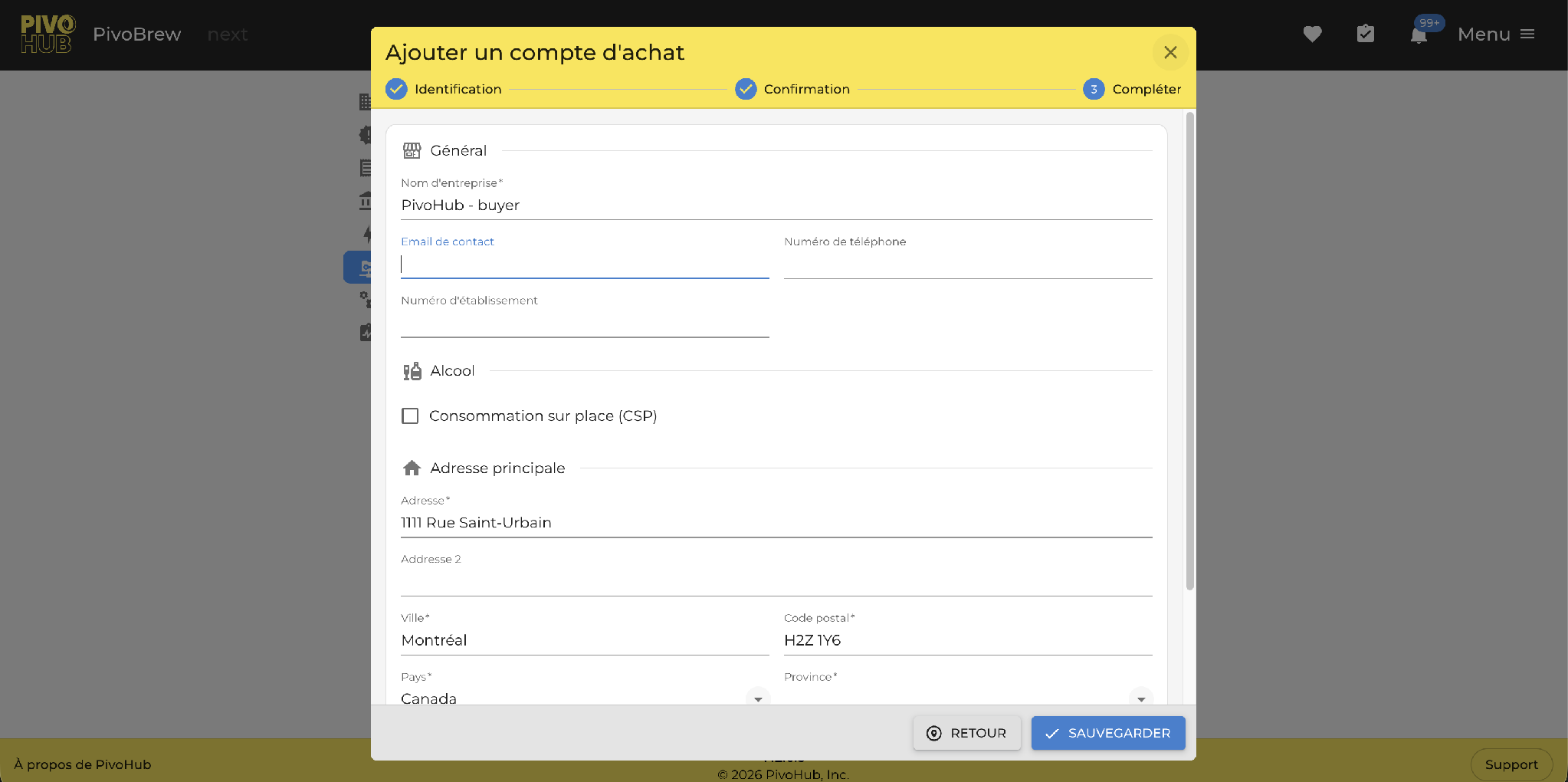
Task: Click the next label in header
Action: [x=228, y=34]
